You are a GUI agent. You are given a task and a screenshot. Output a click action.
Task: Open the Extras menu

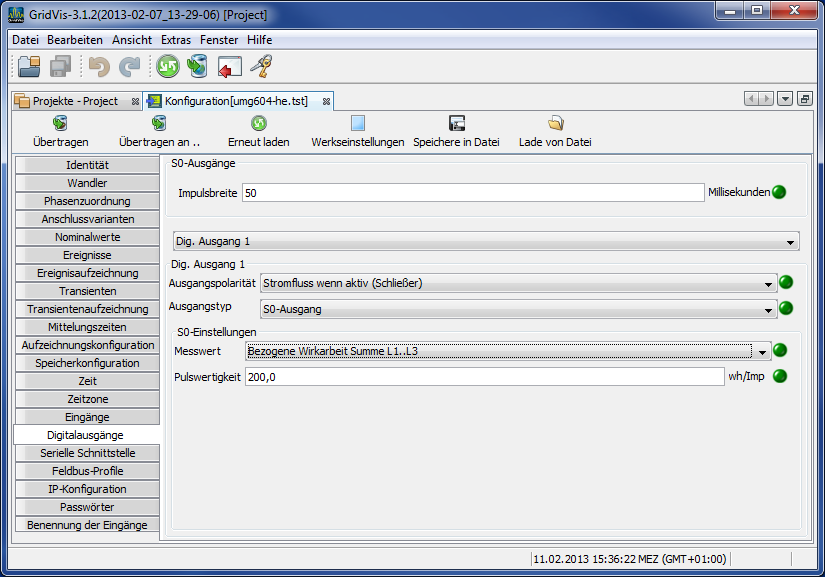[x=175, y=40]
